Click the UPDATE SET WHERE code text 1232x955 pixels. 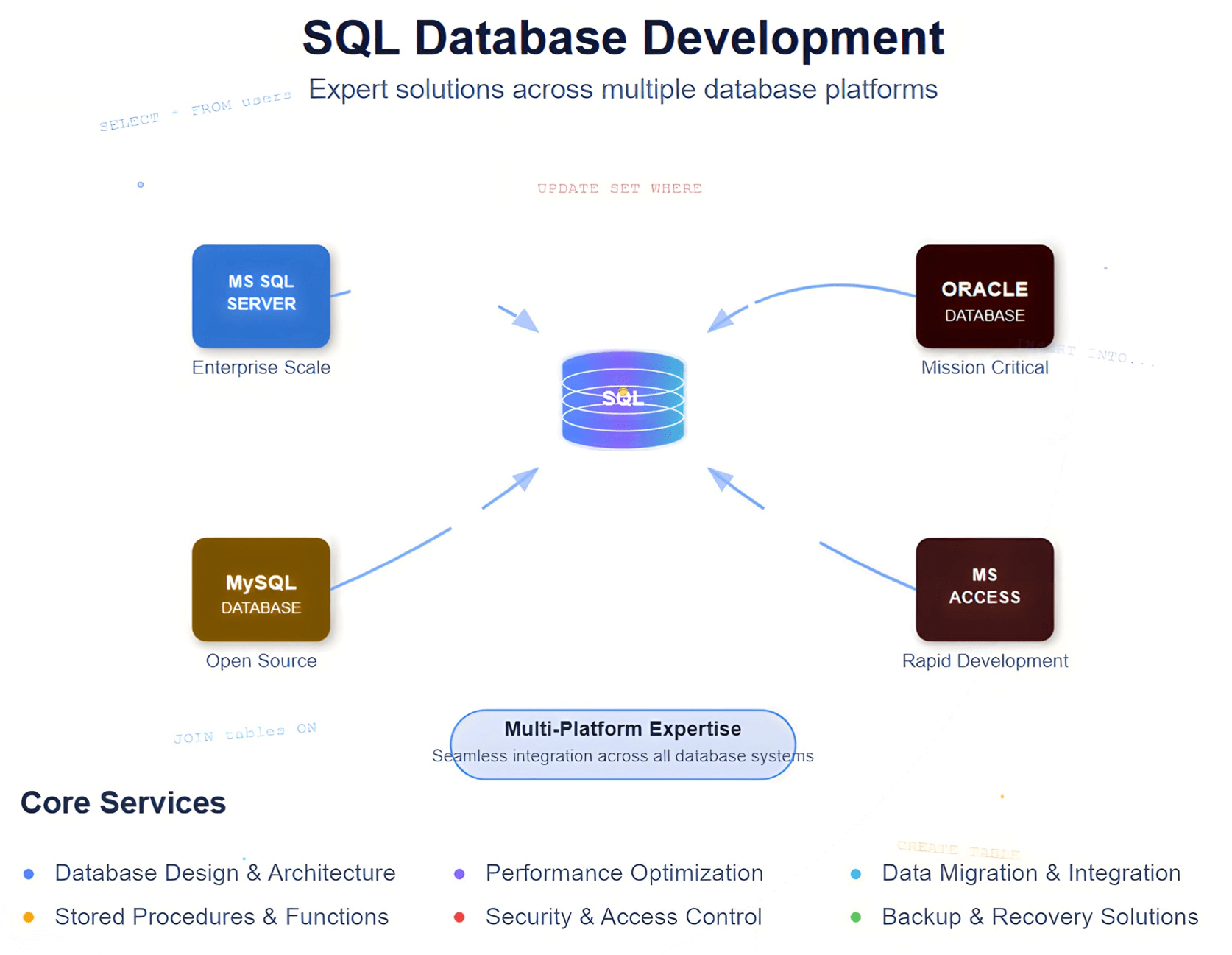[619, 188]
